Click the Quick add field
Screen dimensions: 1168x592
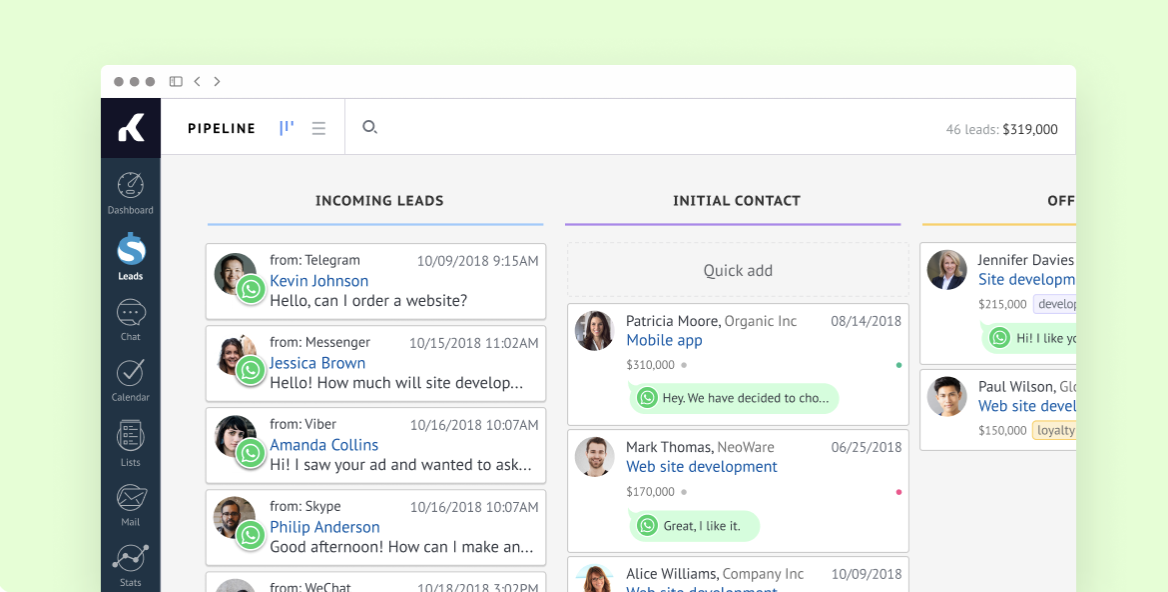click(738, 270)
